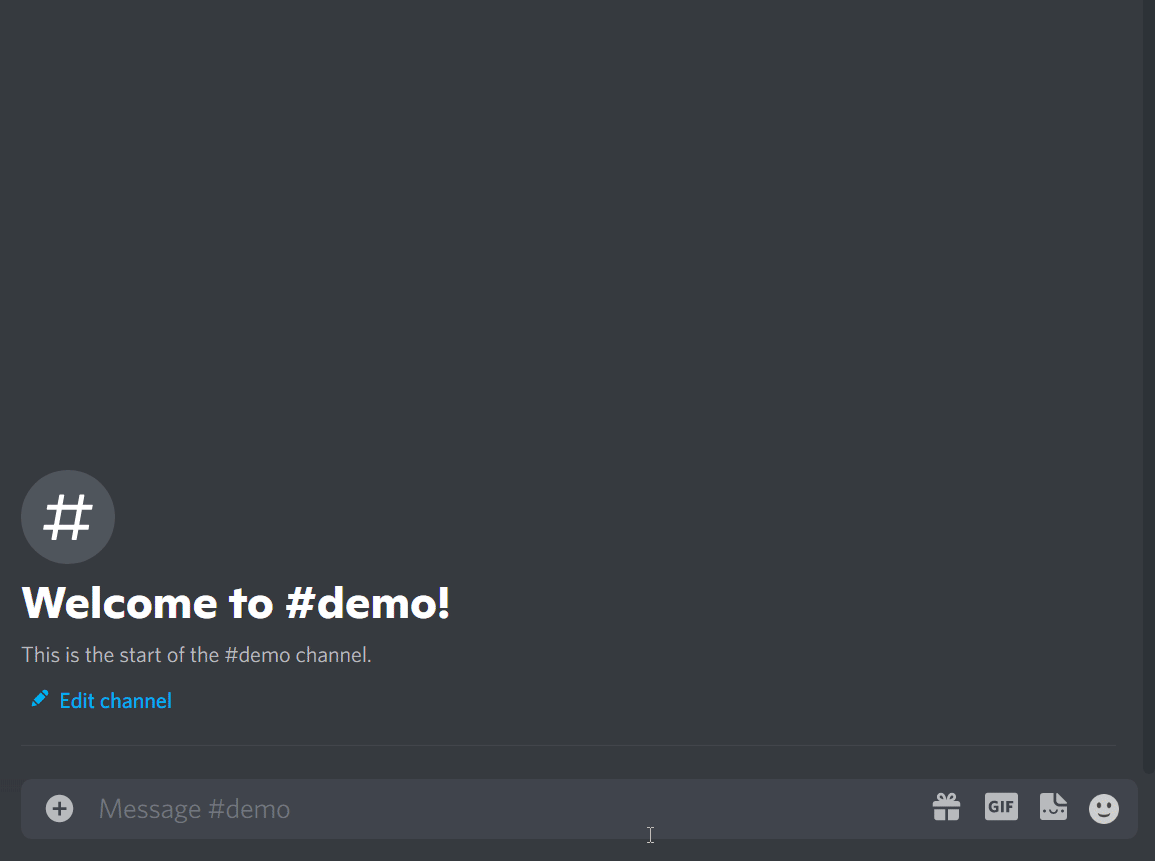This screenshot has width=1155, height=861.
Task: Open the GIF picker
Action: pos(1001,806)
